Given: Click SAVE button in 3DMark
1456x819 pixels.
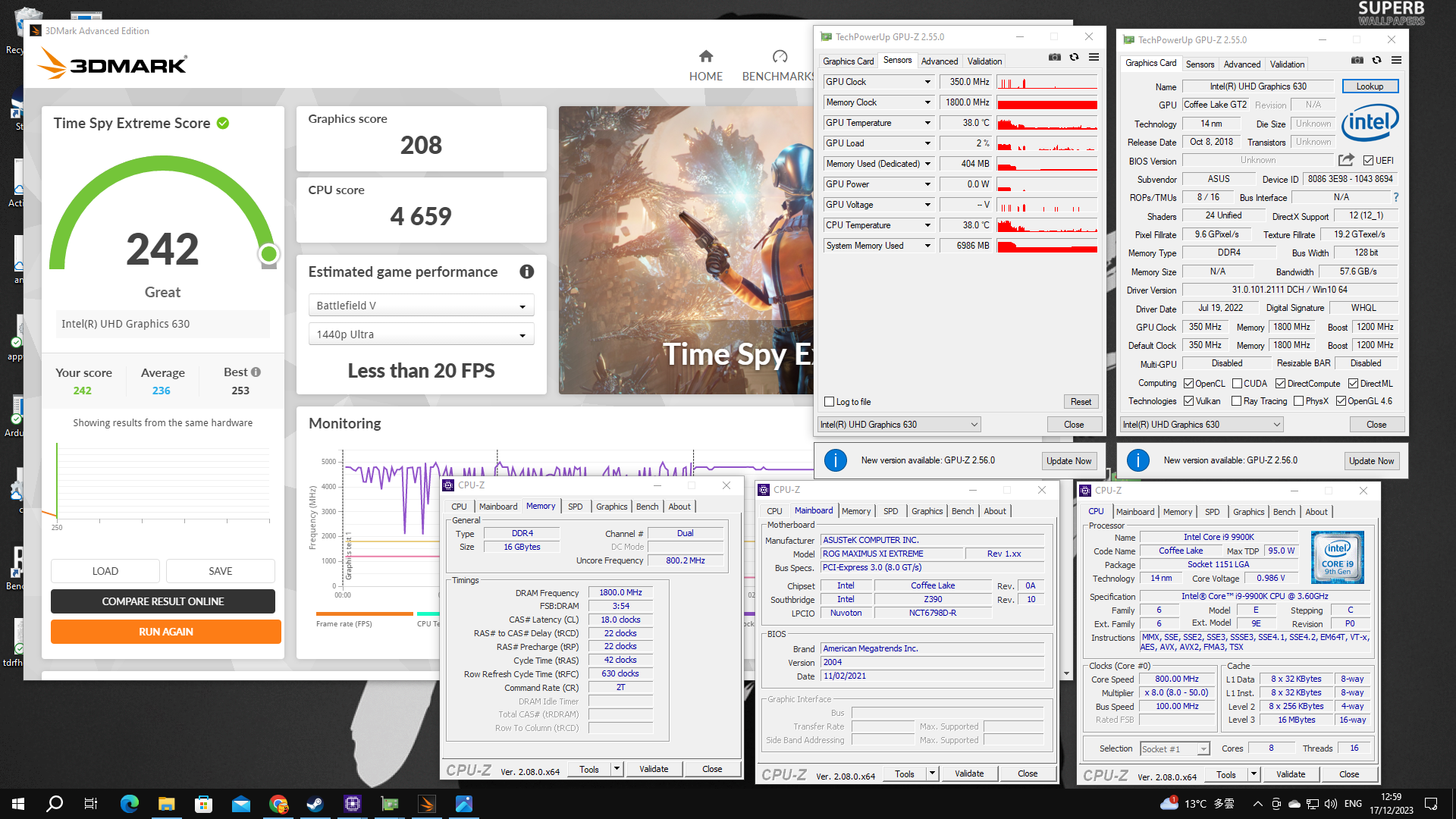Looking at the screenshot, I should click(221, 571).
